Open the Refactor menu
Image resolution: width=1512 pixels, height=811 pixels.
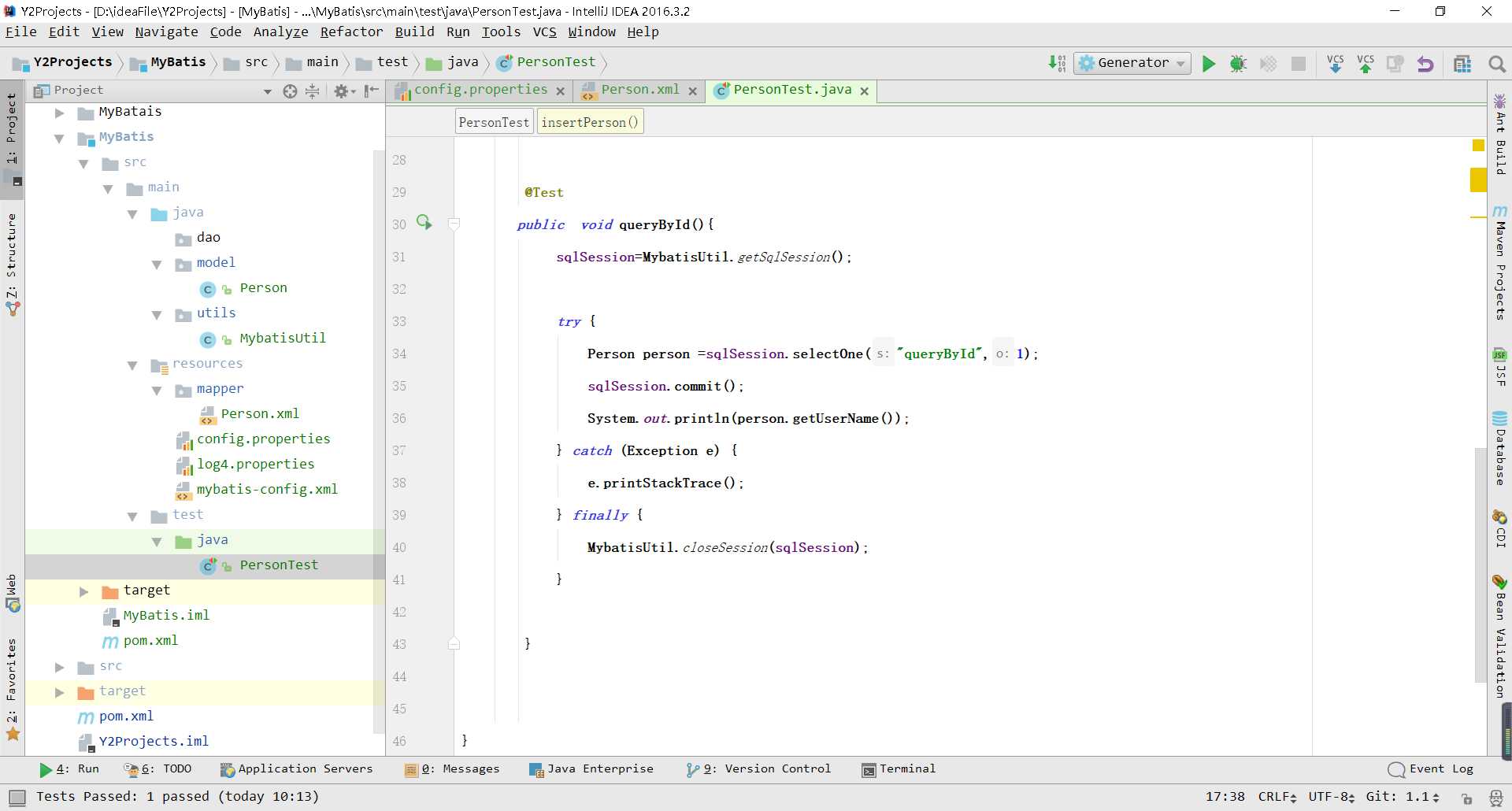tap(351, 32)
